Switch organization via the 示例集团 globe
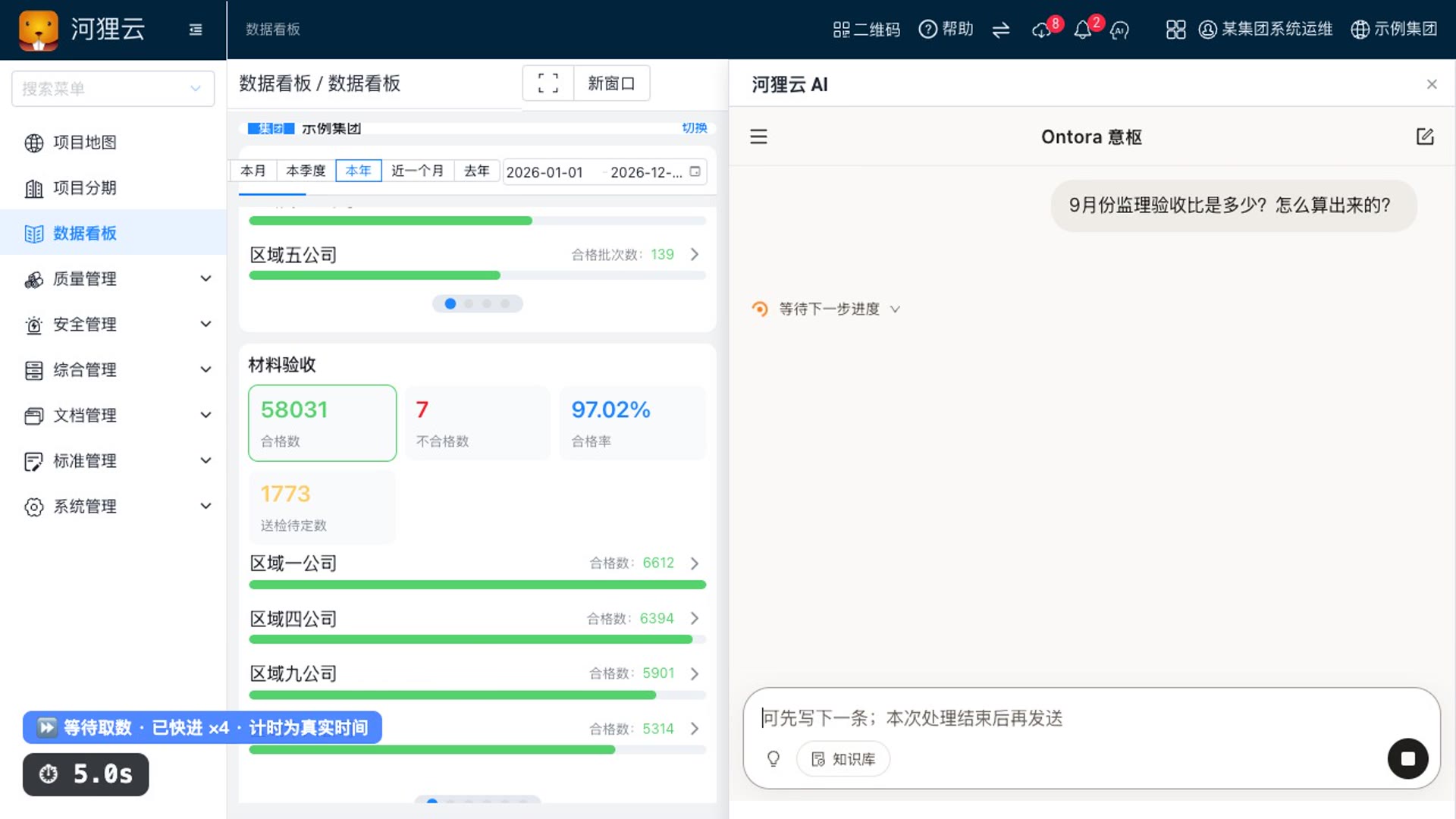The image size is (1456, 819). coord(1394,30)
